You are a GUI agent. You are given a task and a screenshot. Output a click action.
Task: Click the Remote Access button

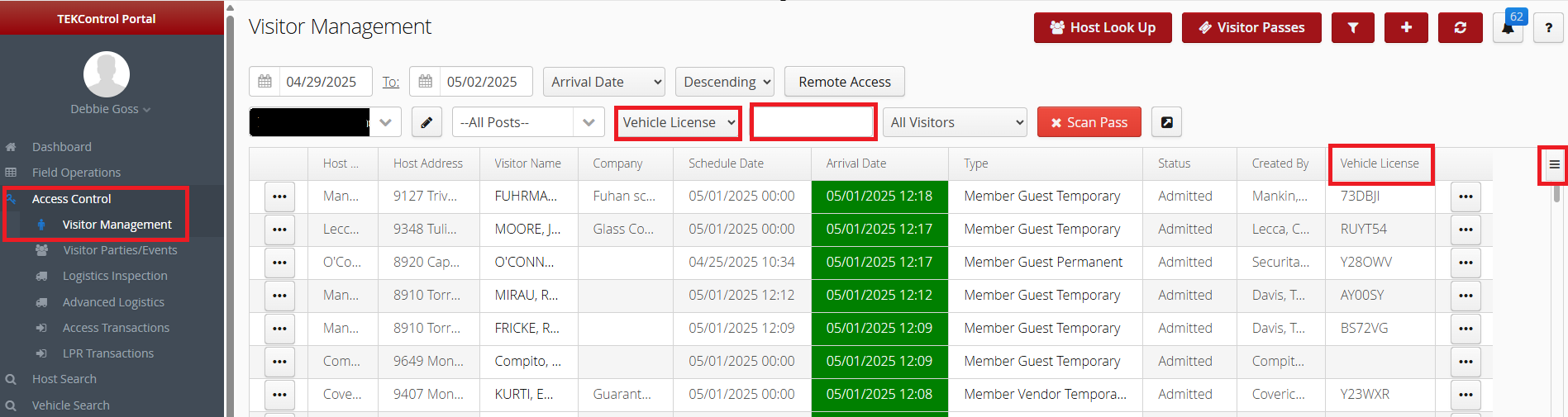[845, 82]
